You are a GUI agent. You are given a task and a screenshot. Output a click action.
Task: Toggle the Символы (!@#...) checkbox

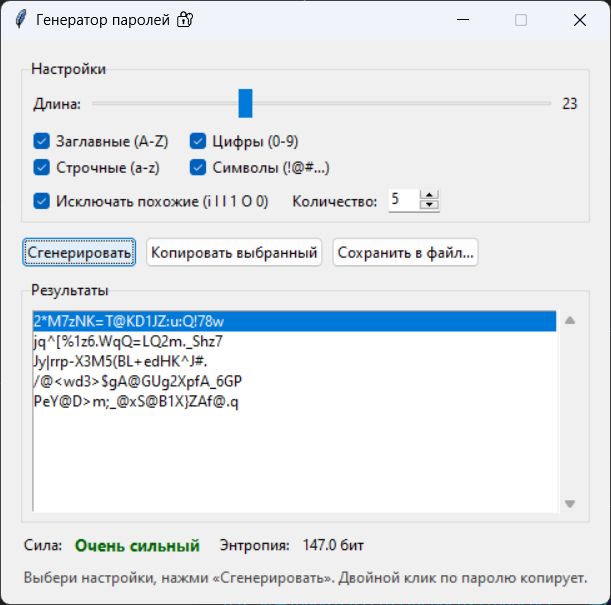198,167
